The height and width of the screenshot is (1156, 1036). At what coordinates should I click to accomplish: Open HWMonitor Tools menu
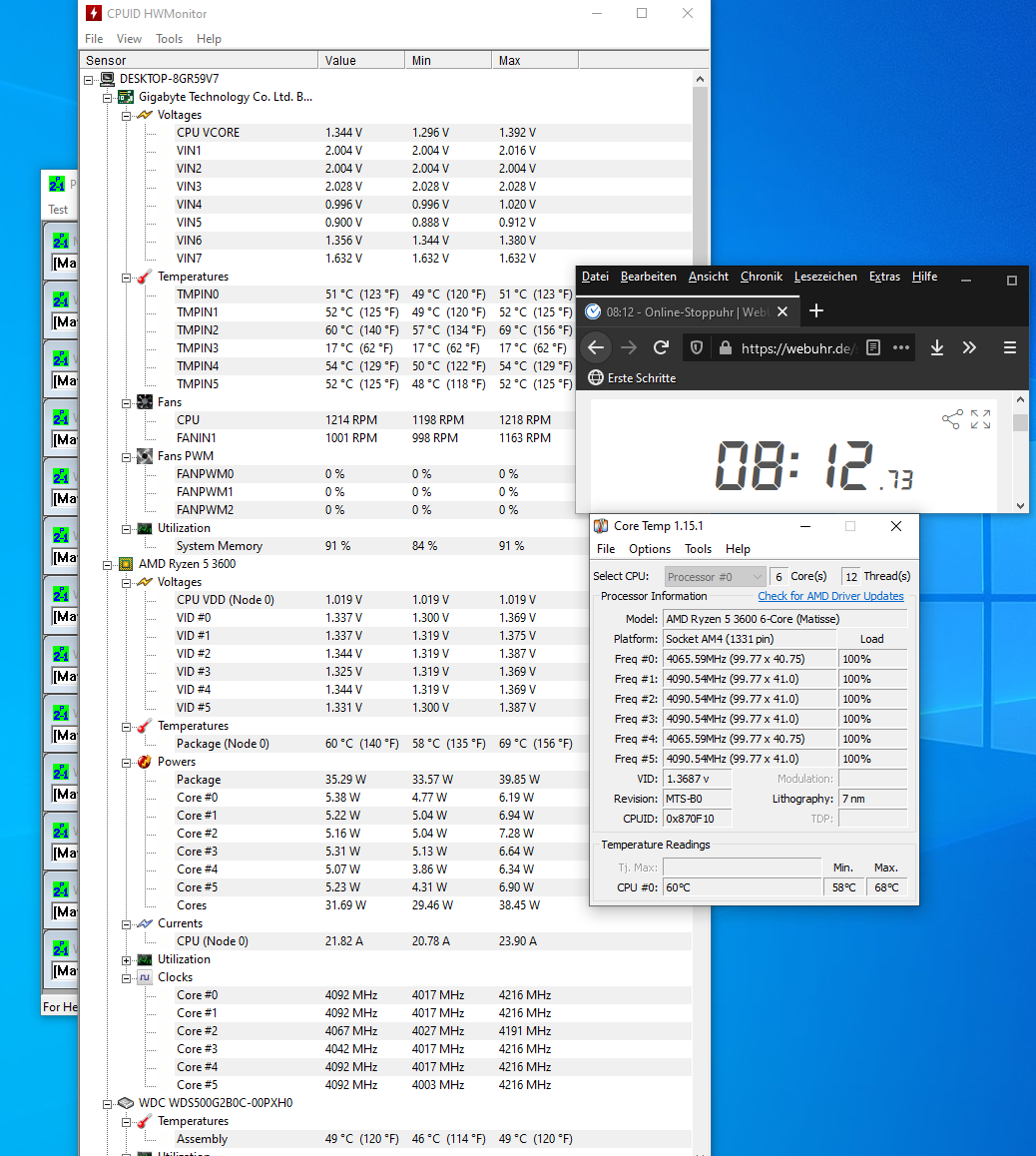169,39
